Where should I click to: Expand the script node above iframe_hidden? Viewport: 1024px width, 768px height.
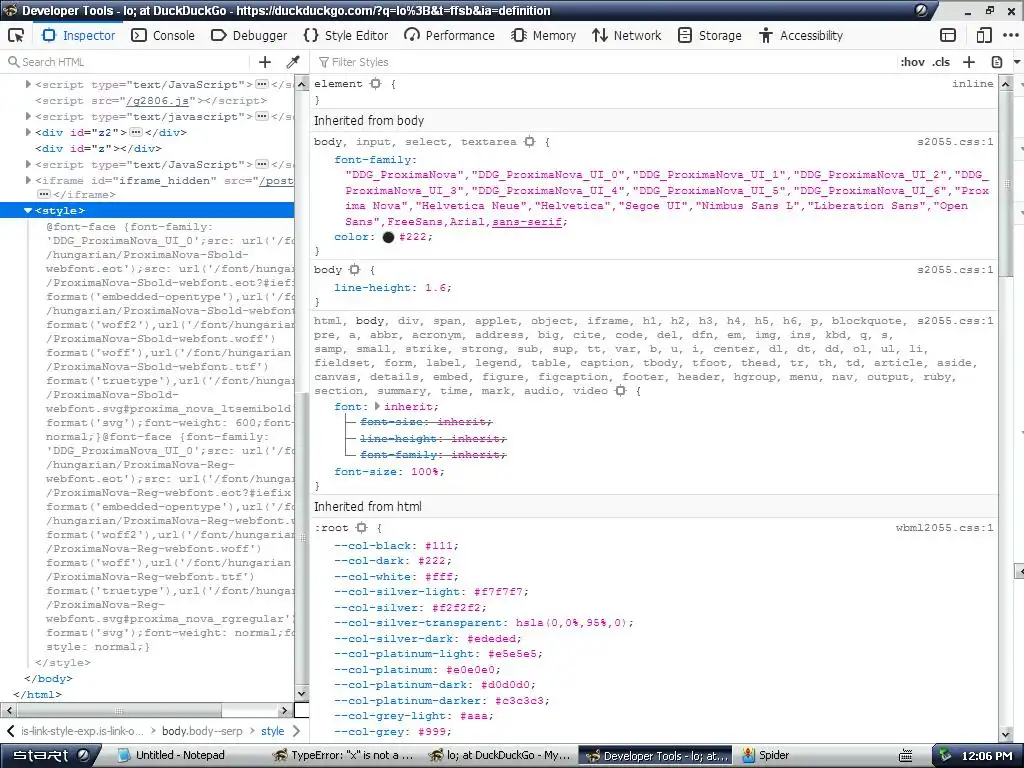28,165
